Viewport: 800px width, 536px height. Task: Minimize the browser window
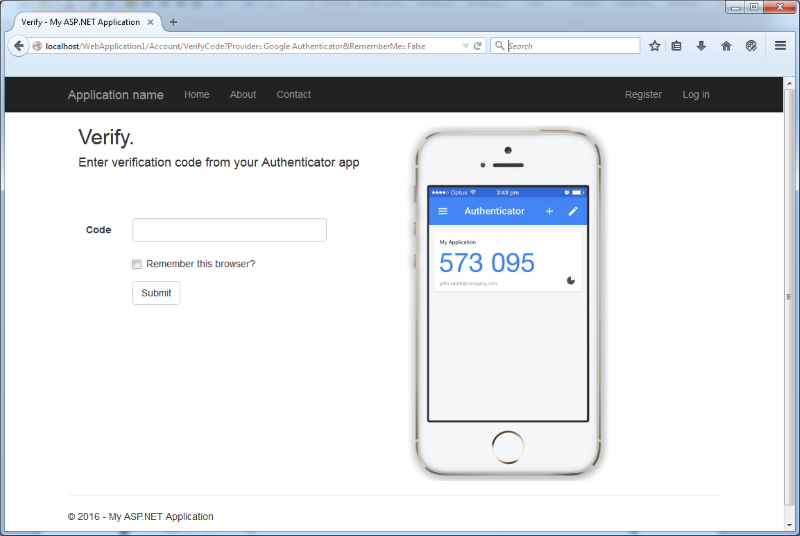pyautogui.click(x=735, y=7)
